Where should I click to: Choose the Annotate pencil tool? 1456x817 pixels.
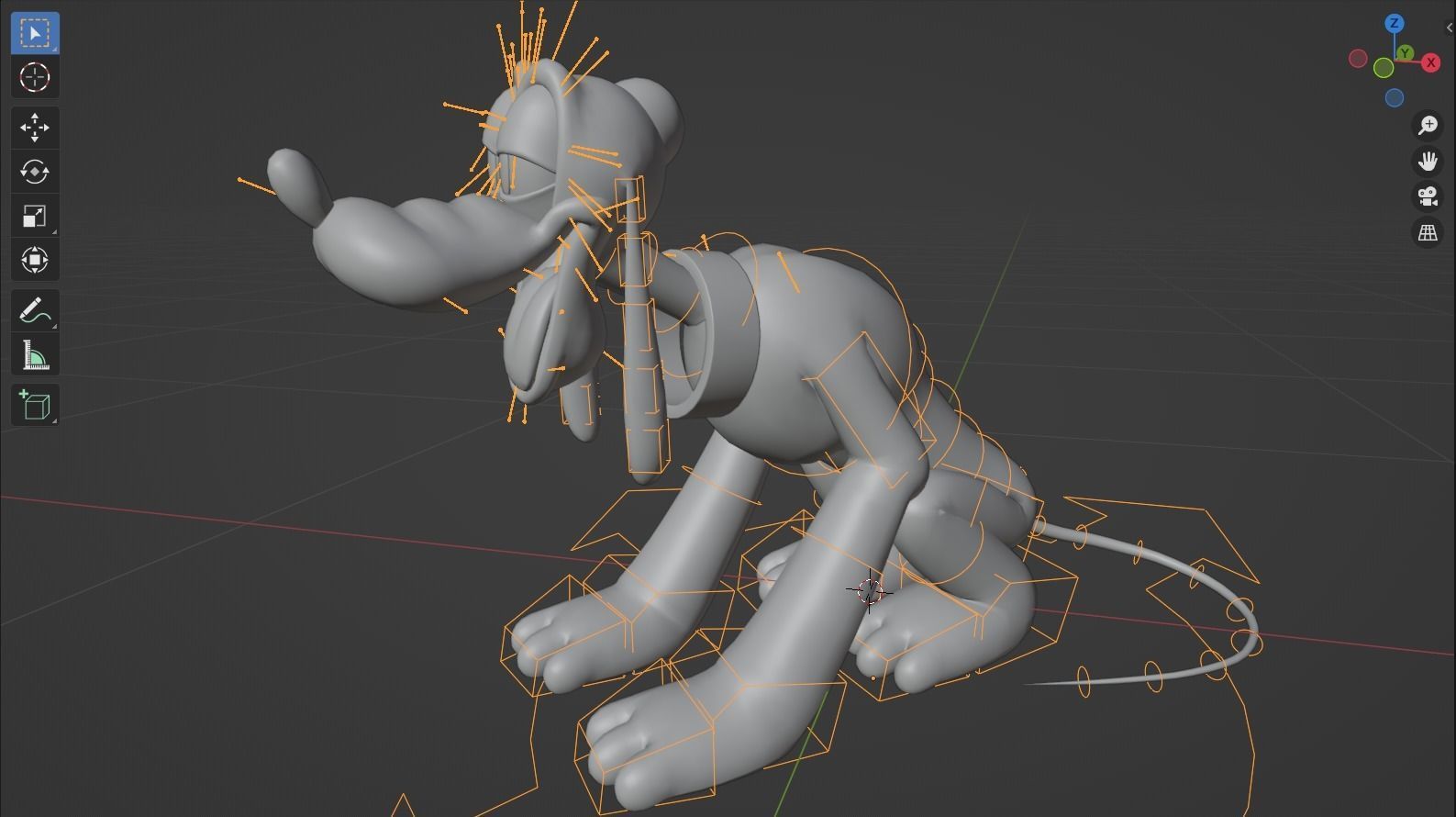click(35, 310)
